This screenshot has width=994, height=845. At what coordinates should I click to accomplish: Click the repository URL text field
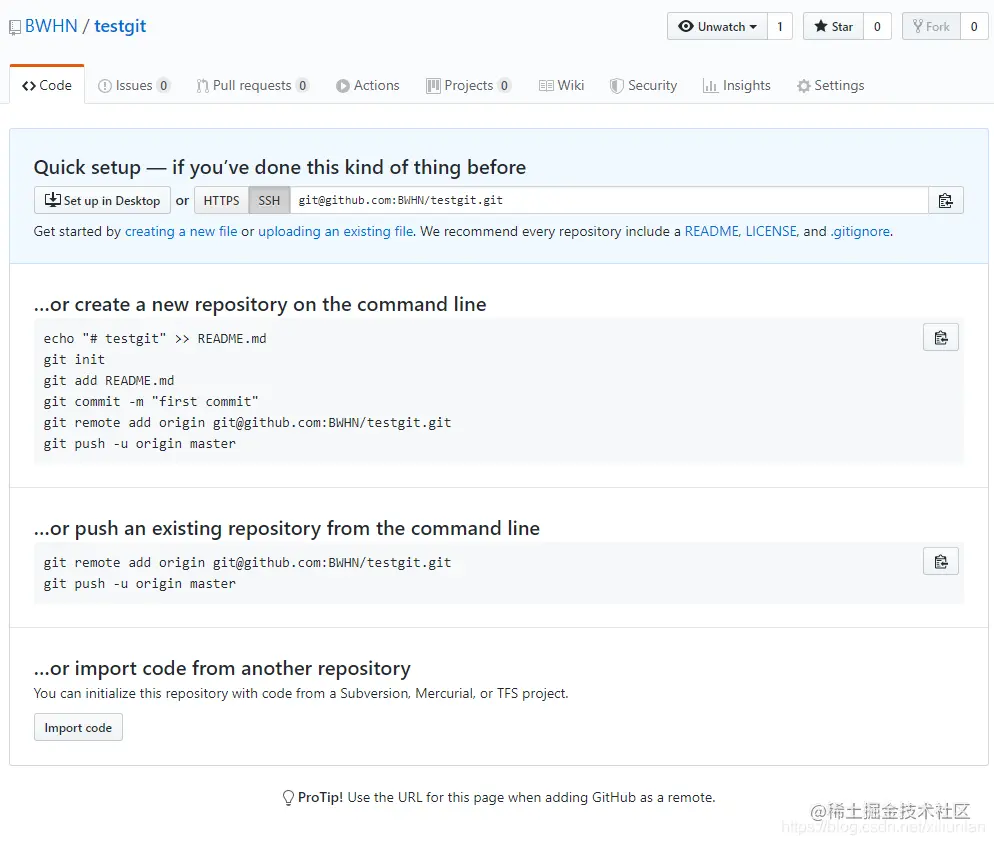pos(608,201)
